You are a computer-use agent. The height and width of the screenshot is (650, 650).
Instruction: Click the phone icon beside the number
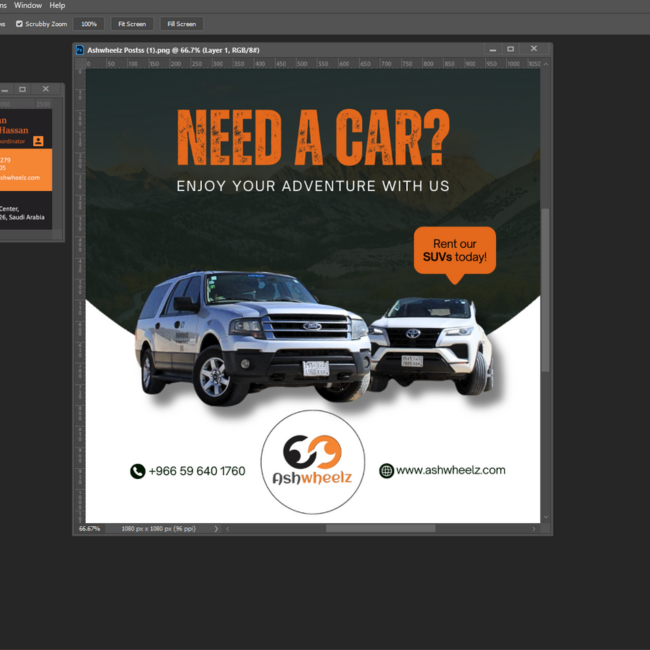pyautogui.click(x=138, y=471)
